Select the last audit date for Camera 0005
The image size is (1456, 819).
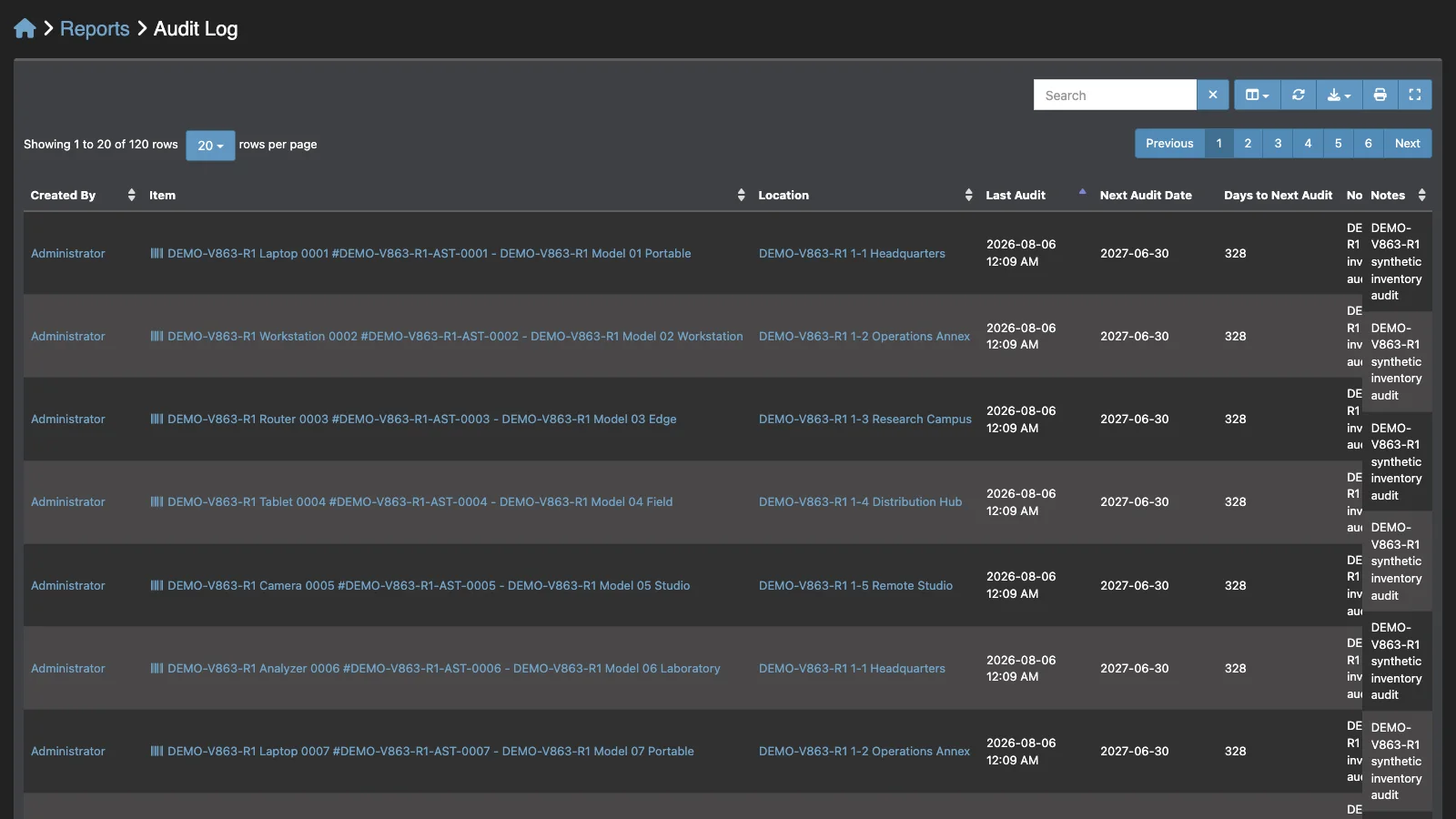pyautogui.click(x=1021, y=585)
